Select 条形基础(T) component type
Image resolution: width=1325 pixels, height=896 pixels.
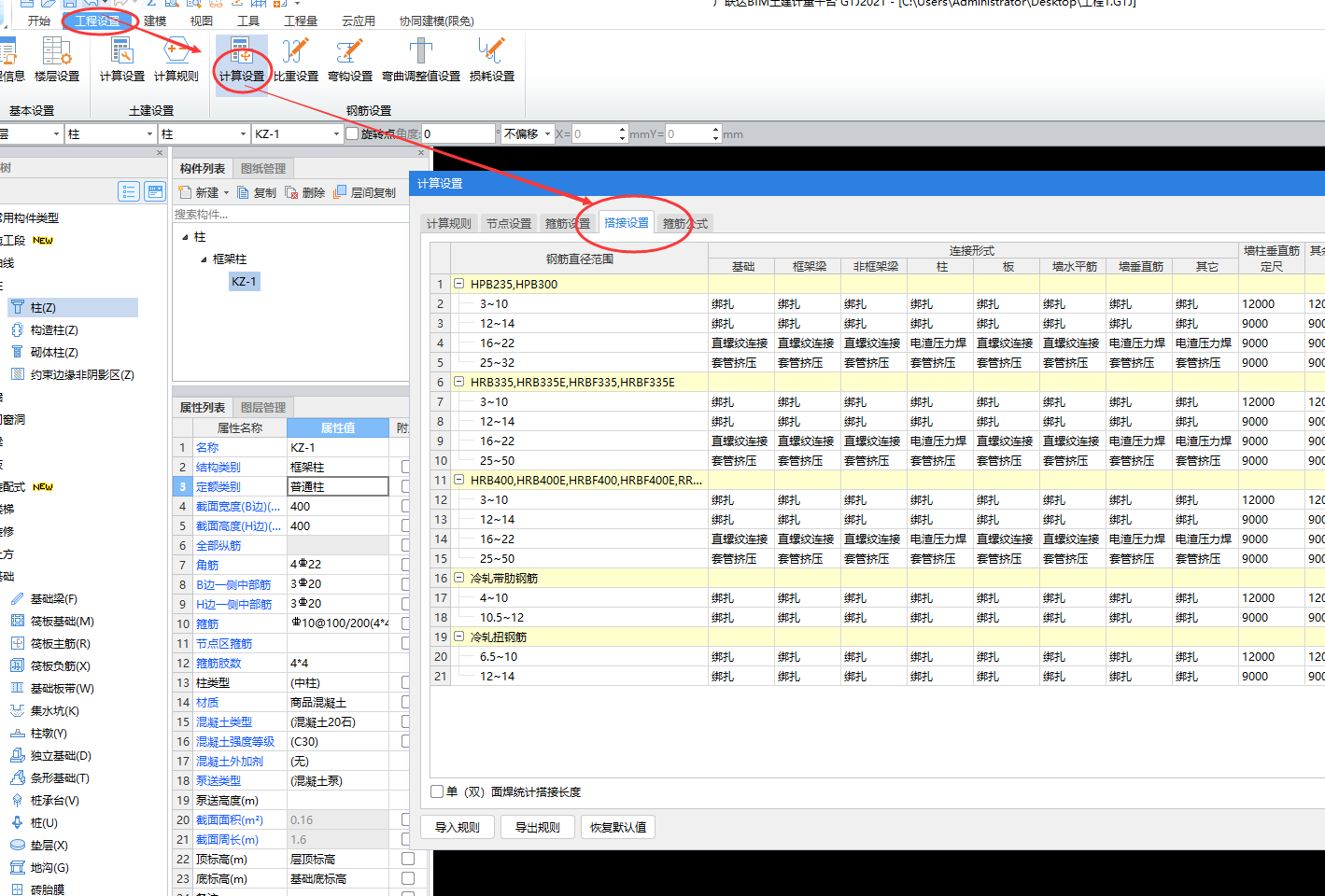pyautogui.click(x=60, y=777)
